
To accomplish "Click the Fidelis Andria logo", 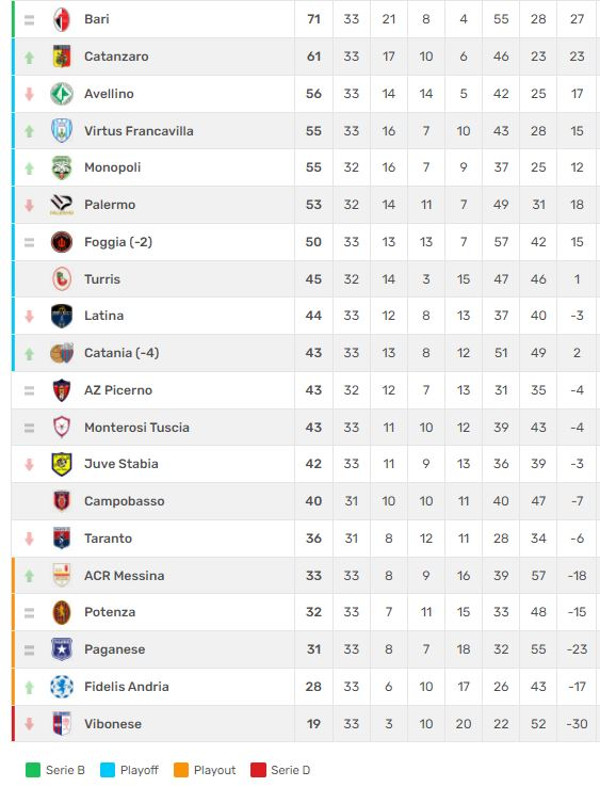I will [62, 687].
